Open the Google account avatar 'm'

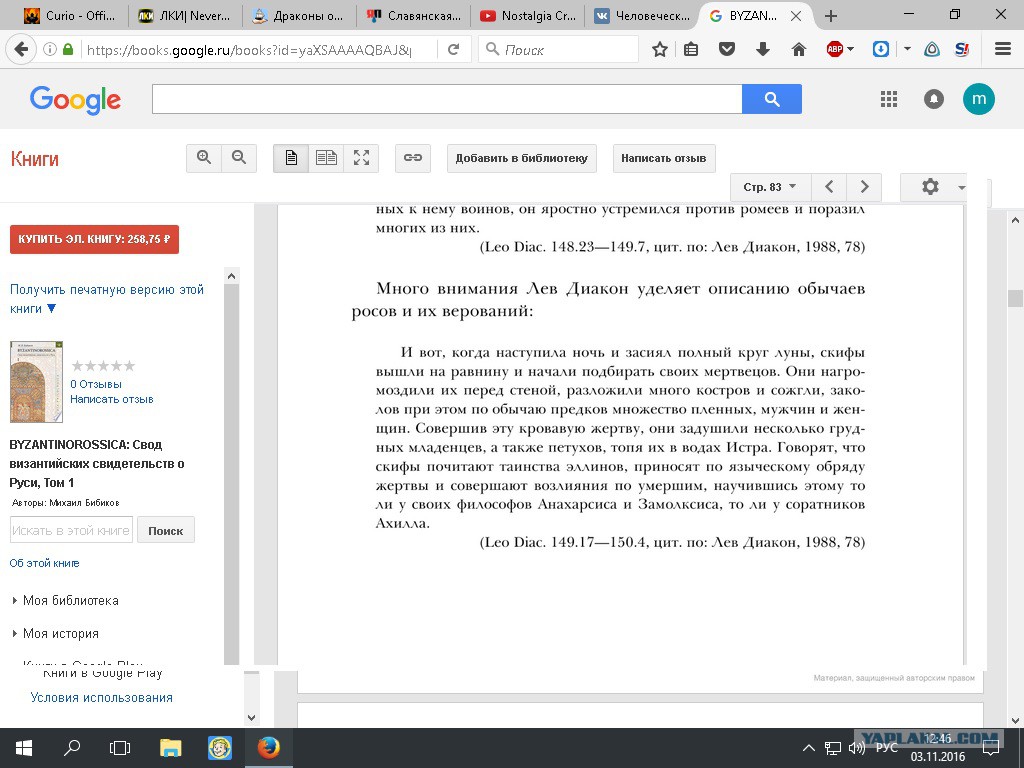pos(979,99)
